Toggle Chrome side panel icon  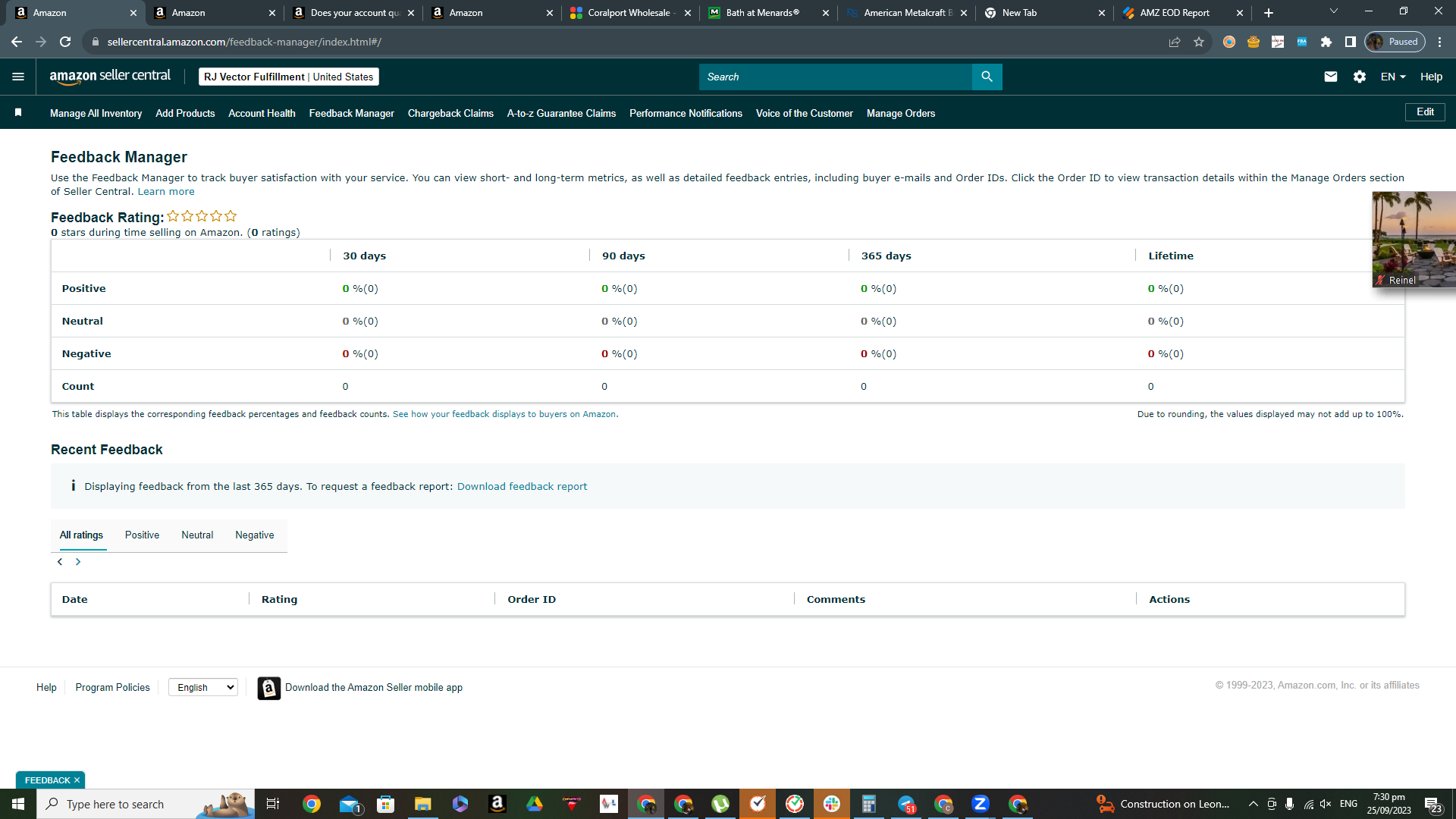click(1351, 42)
